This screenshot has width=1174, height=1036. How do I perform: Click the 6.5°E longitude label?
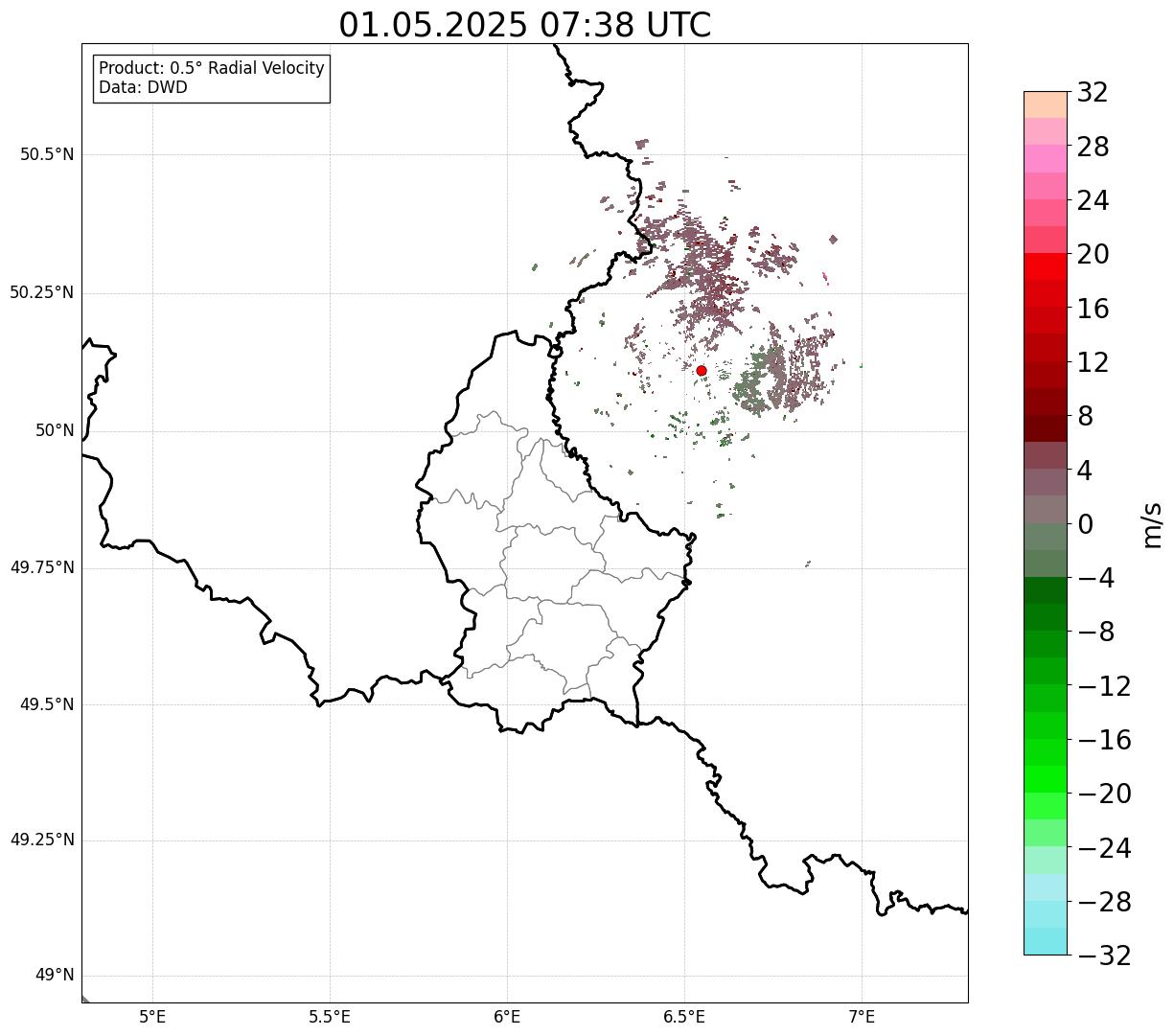pos(684,1017)
